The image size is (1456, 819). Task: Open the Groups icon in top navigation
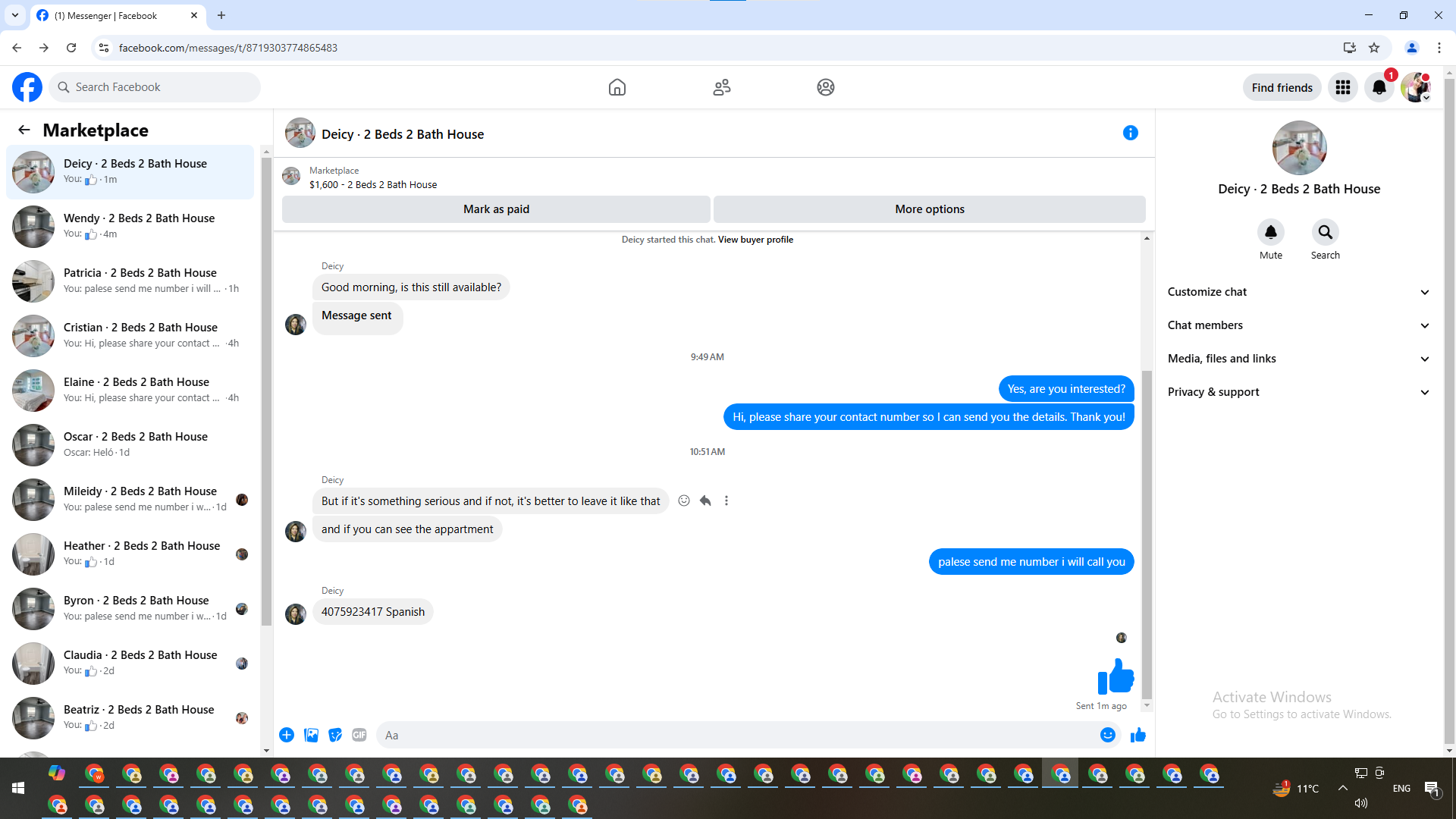826,87
